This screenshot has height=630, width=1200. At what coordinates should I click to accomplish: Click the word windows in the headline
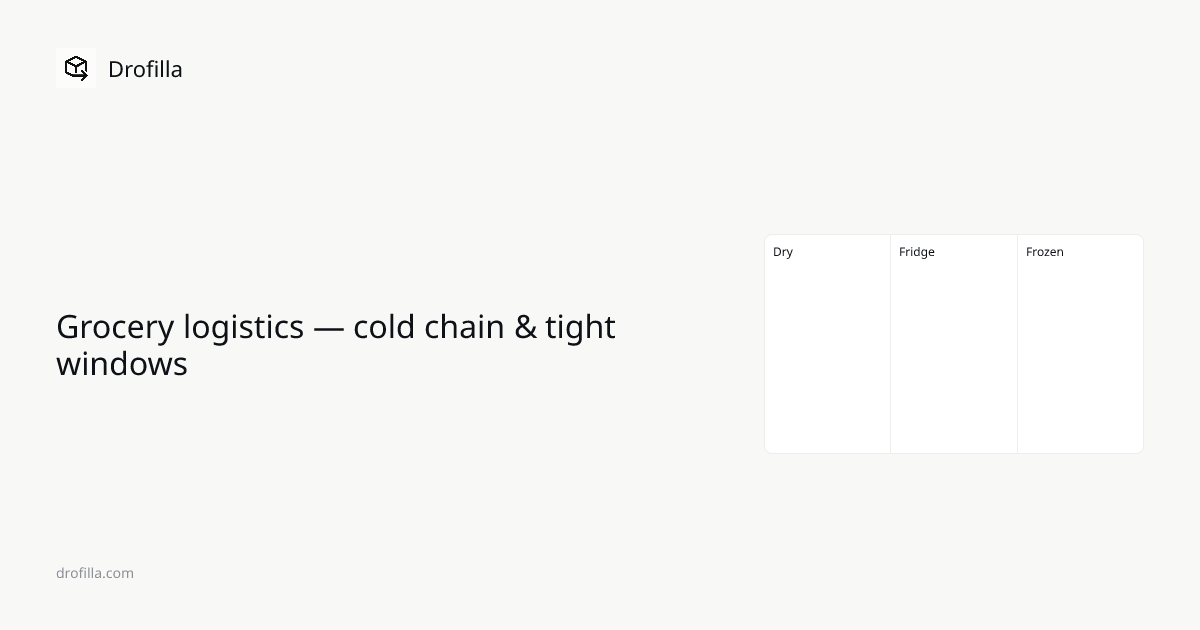(122, 364)
